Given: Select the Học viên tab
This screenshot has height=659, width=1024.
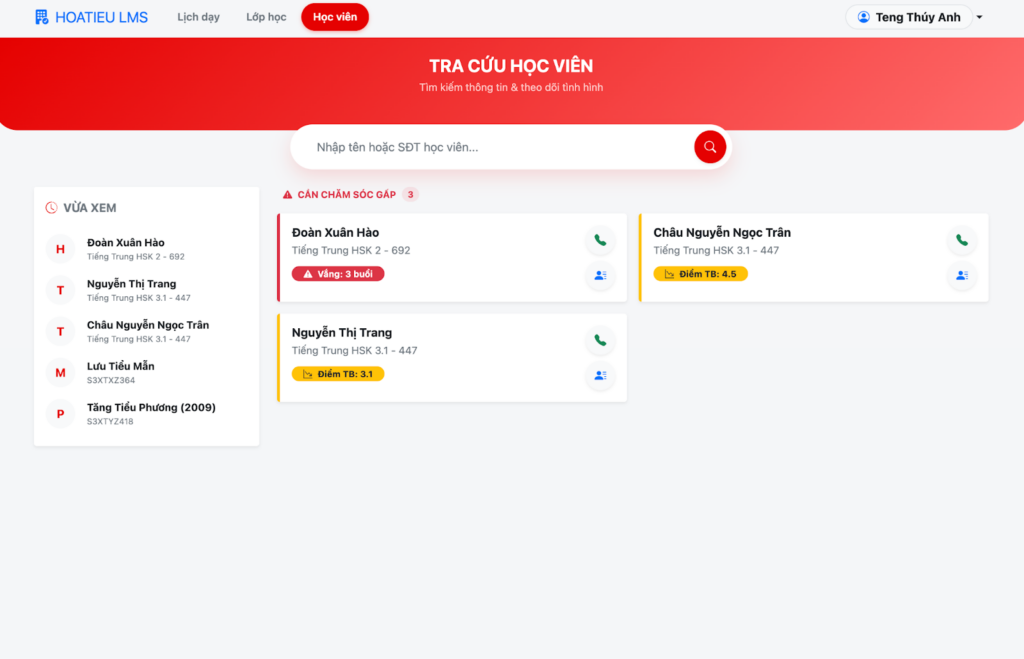Looking at the screenshot, I should click(x=335, y=17).
